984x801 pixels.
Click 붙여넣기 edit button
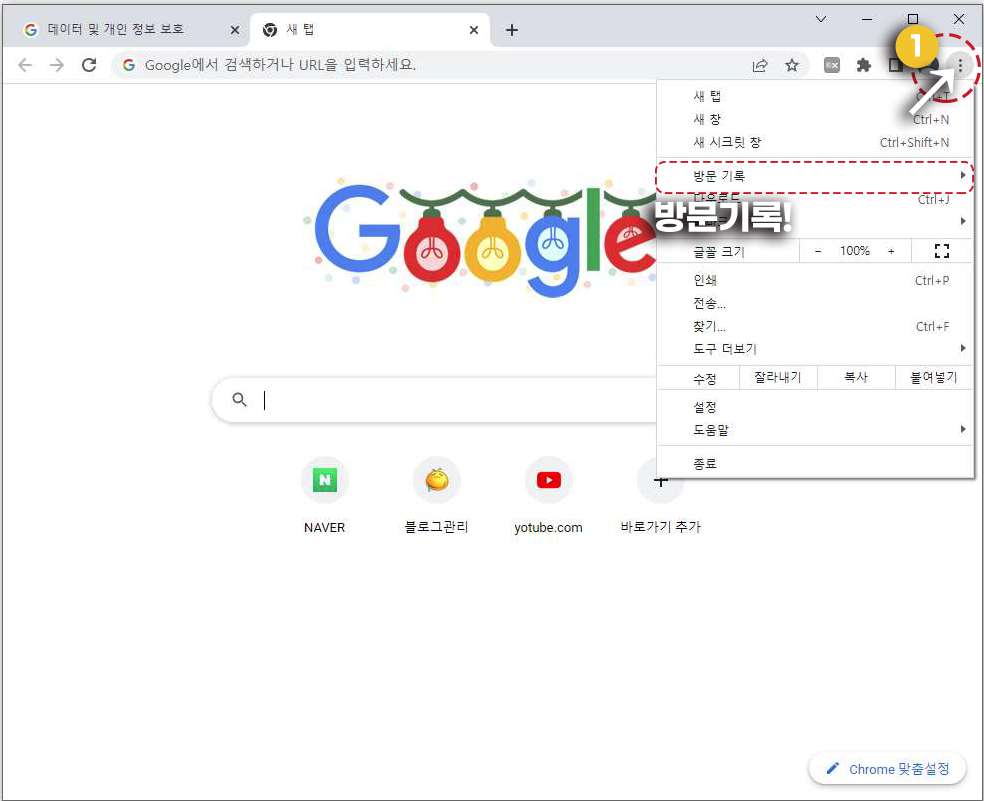[x=934, y=377]
